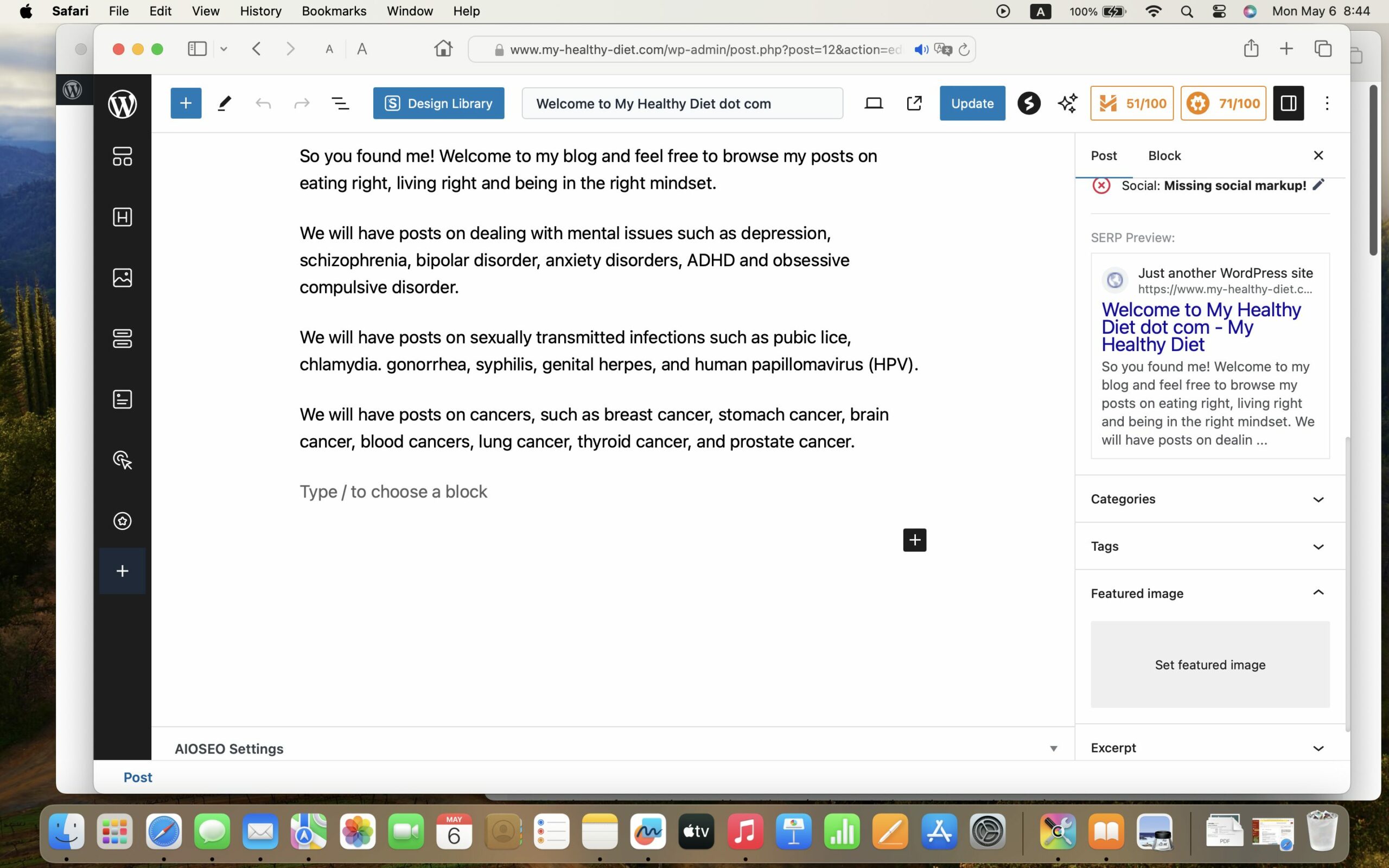Redo the editor change

coord(302,103)
